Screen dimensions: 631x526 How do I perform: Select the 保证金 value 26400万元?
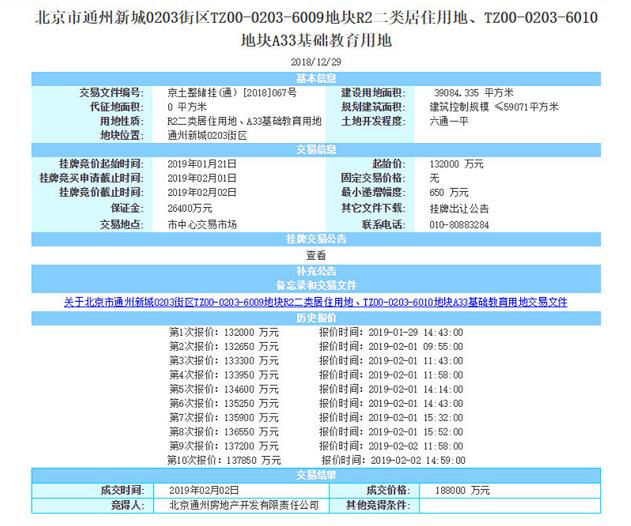pyautogui.click(x=190, y=208)
